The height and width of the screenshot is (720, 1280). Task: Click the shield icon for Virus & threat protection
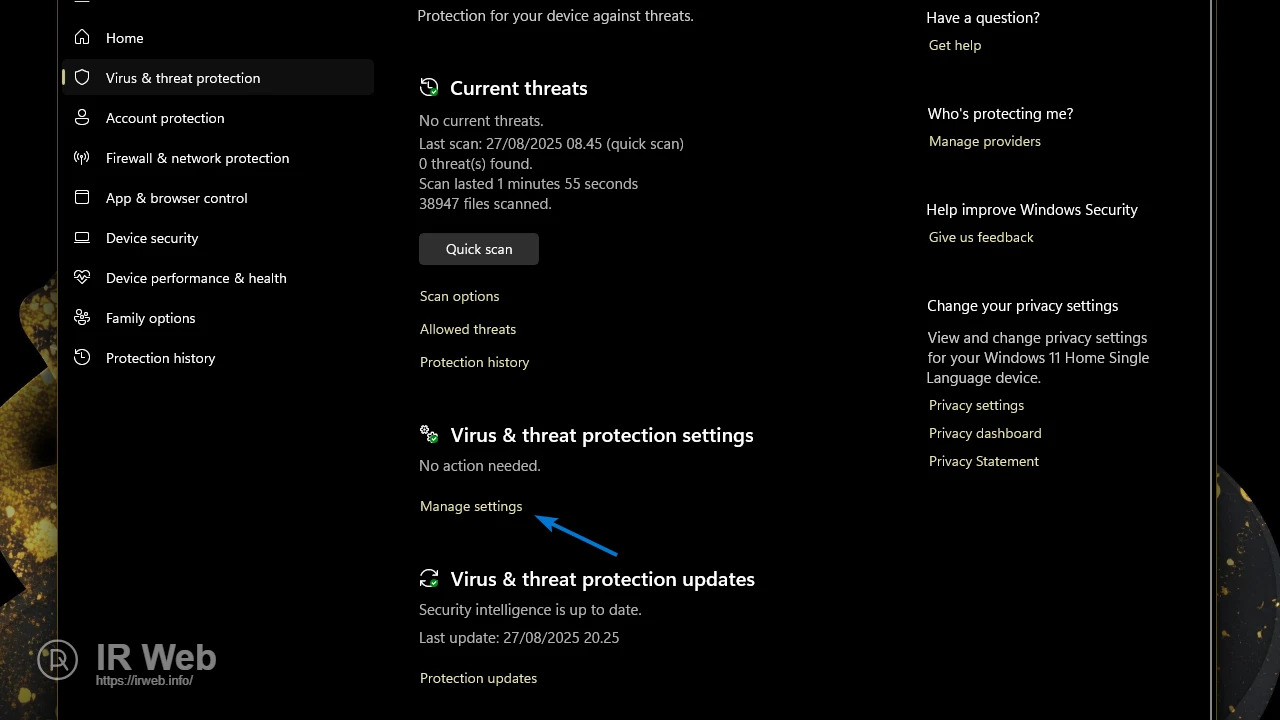[x=82, y=78]
